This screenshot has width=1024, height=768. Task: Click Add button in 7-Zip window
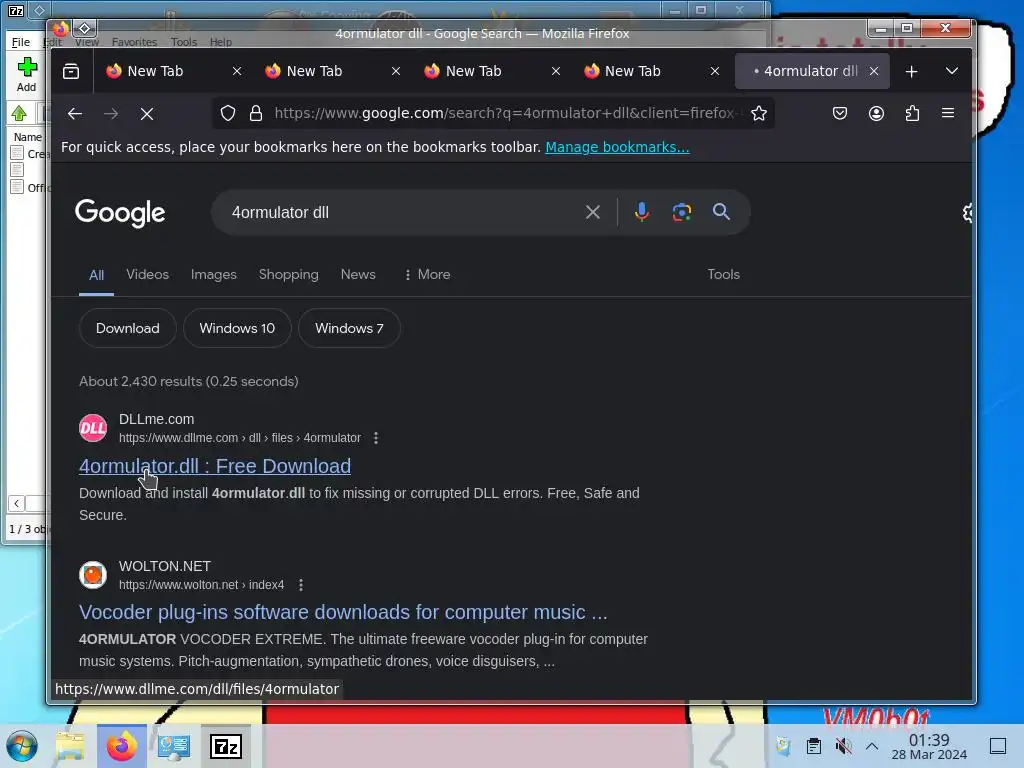click(27, 74)
